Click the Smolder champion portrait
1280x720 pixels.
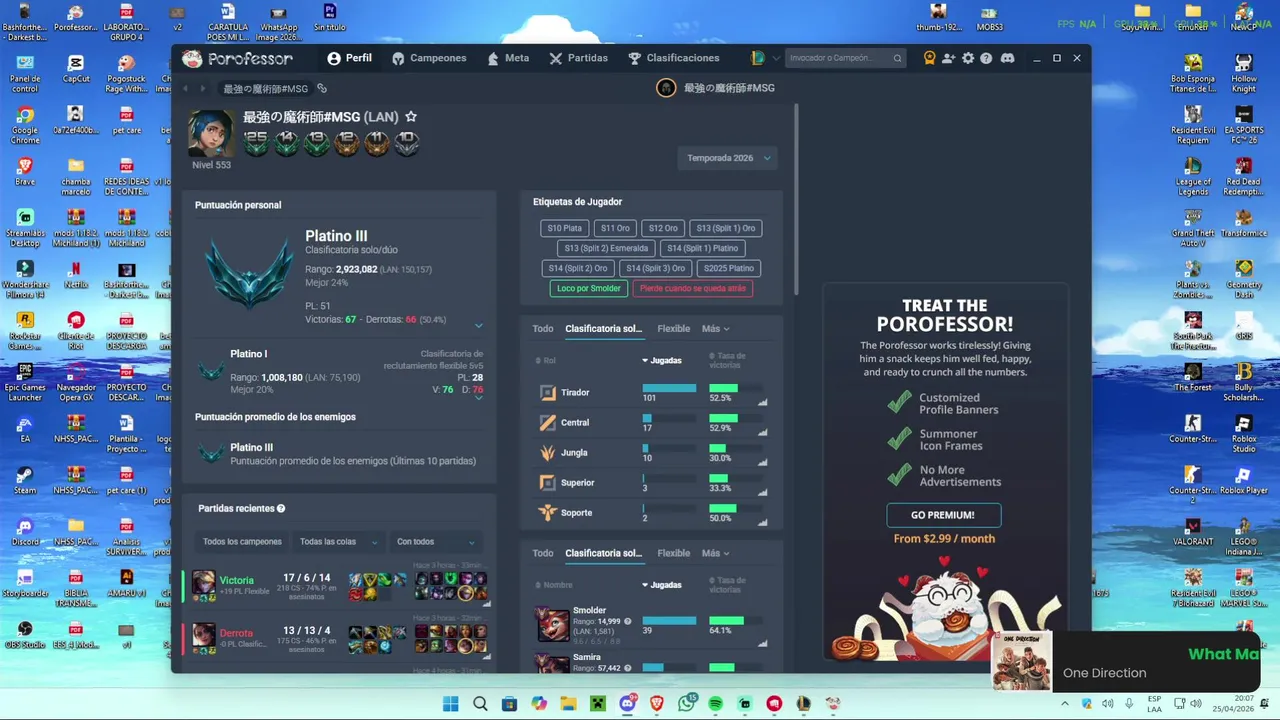[552, 624]
